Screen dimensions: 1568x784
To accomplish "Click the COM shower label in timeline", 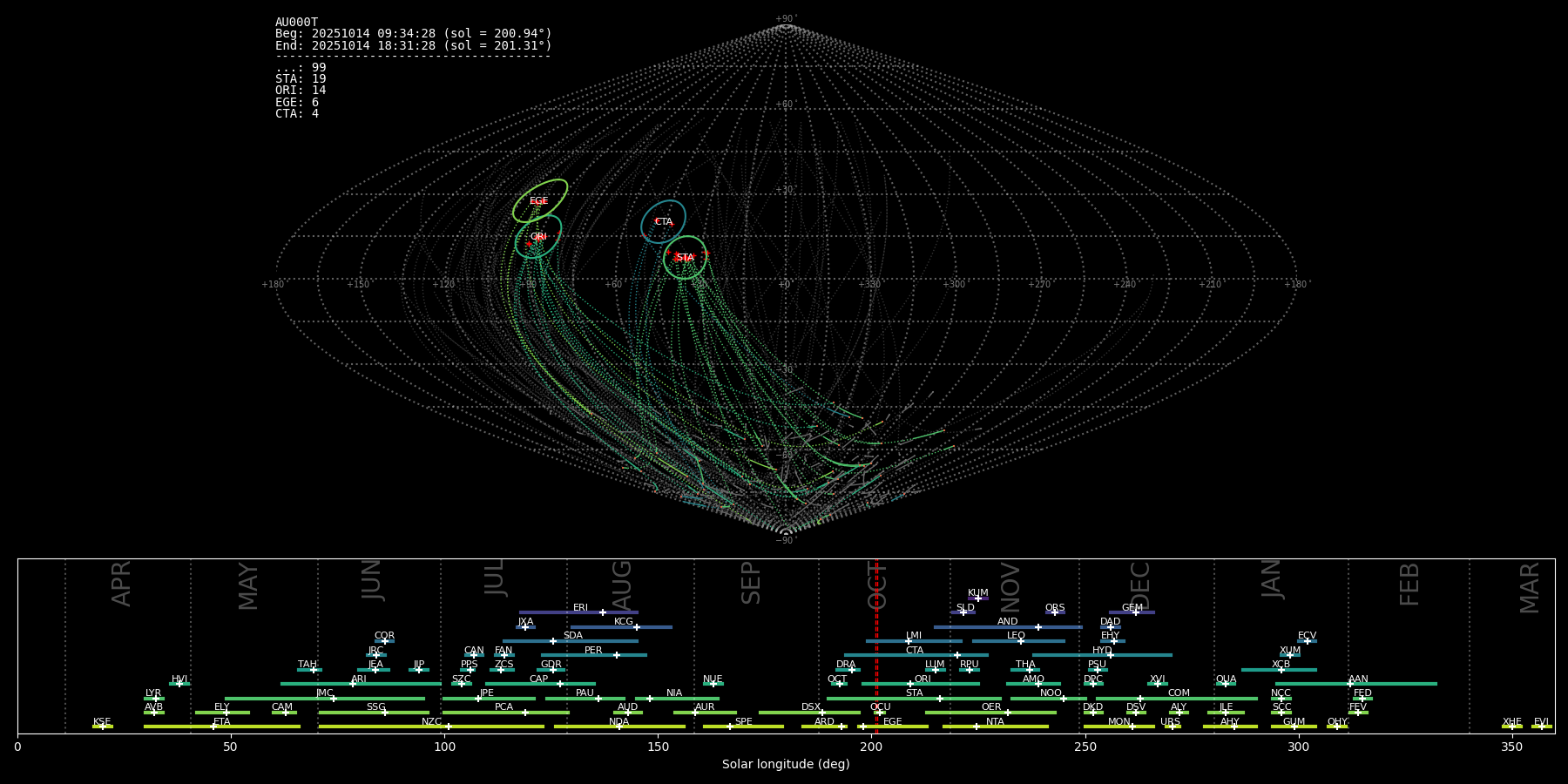I will pyautogui.click(x=1179, y=693).
